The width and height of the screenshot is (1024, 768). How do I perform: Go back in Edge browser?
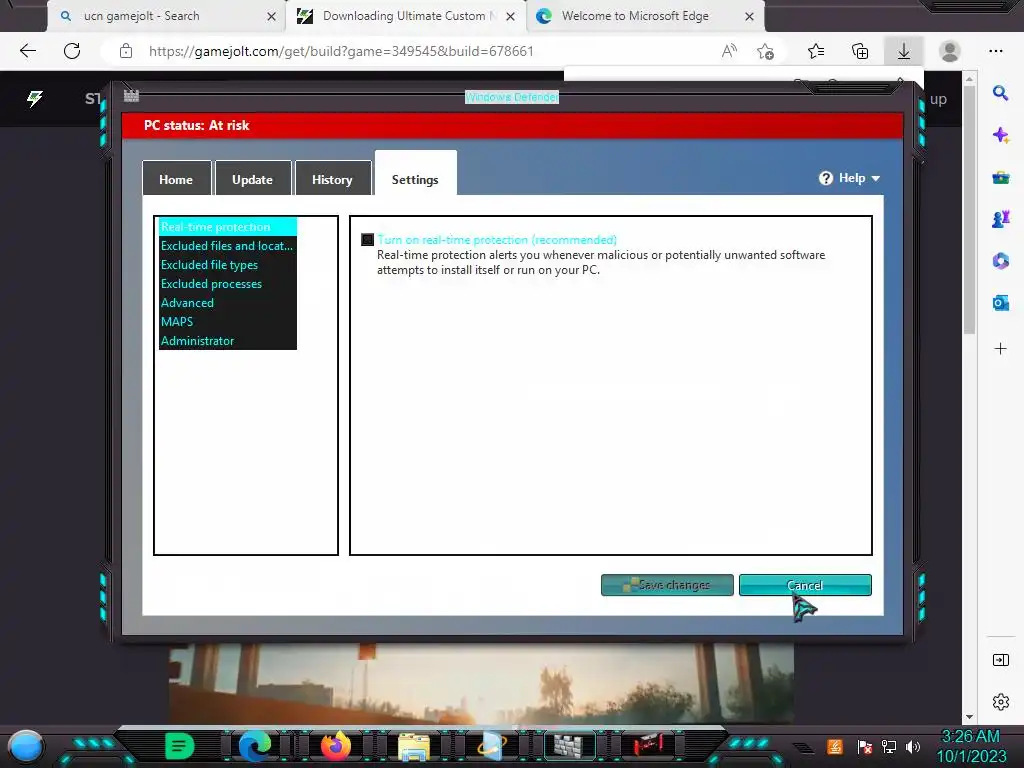pyautogui.click(x=27, y=51)
